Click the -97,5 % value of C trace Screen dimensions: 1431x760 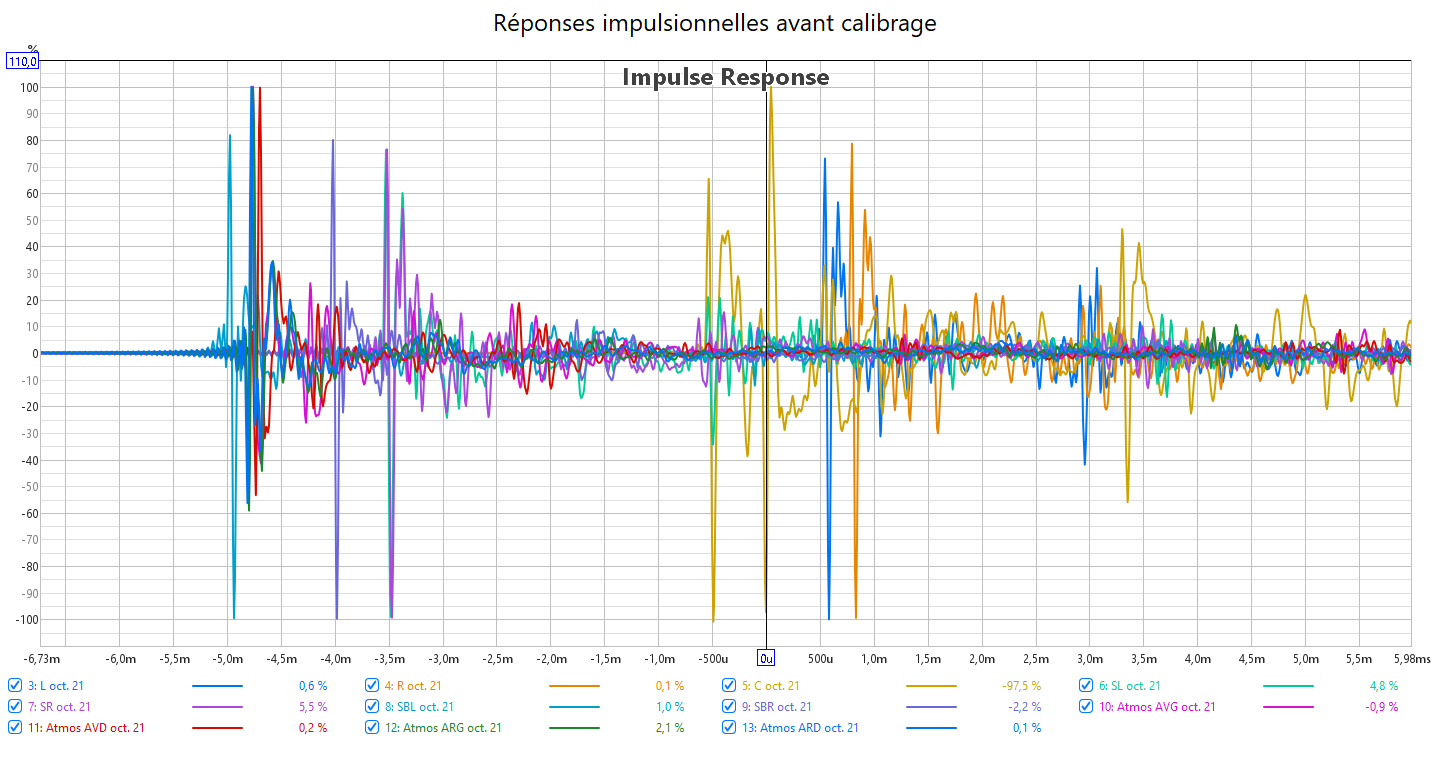1021,686
